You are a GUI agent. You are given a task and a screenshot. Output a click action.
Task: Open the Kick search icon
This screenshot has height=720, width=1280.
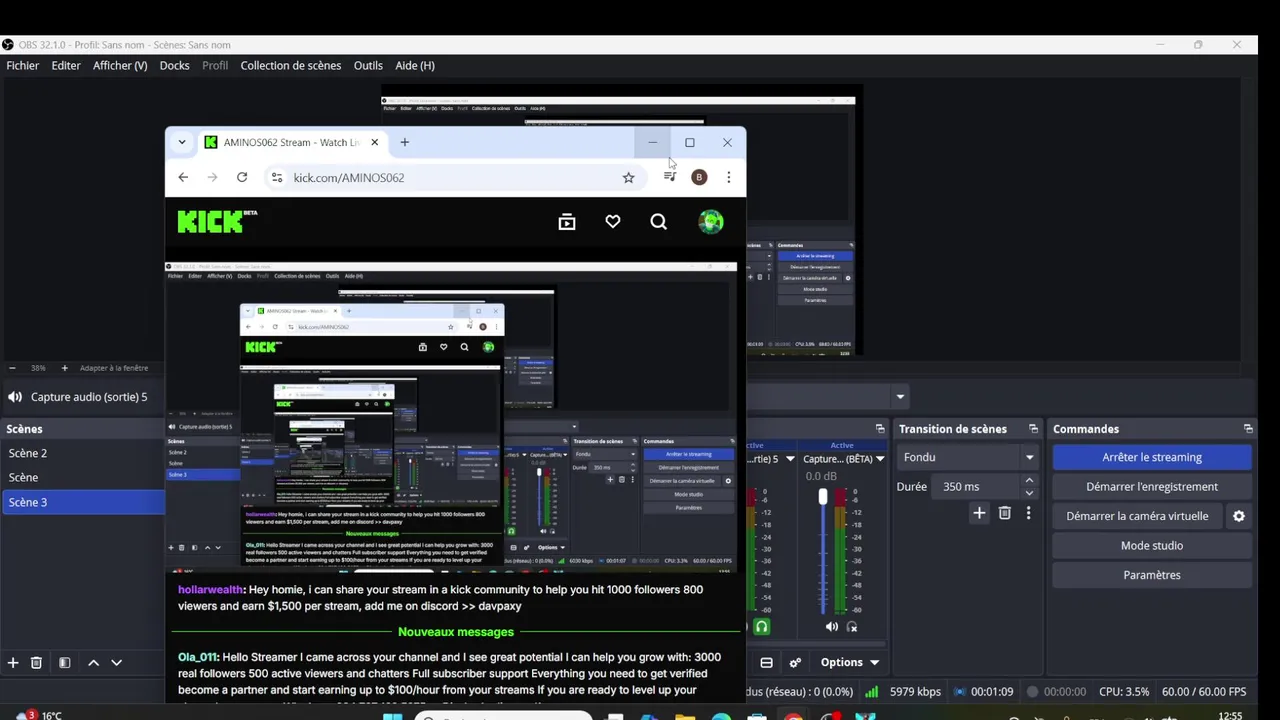[x=658, y=222]
